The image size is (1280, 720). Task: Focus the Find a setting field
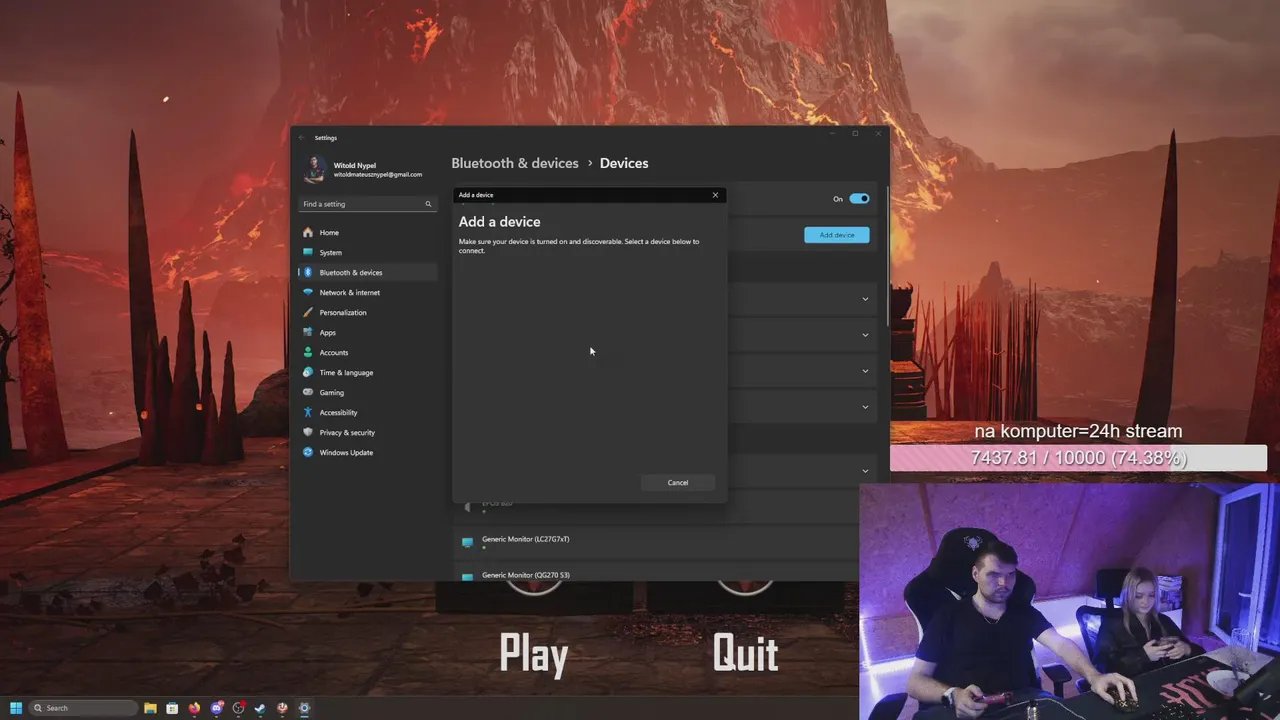point(367,204)
